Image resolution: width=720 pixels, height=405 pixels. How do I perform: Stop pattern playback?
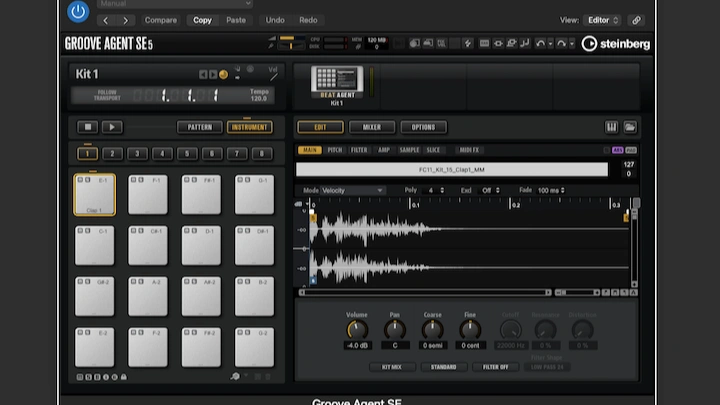click(88, 127)
